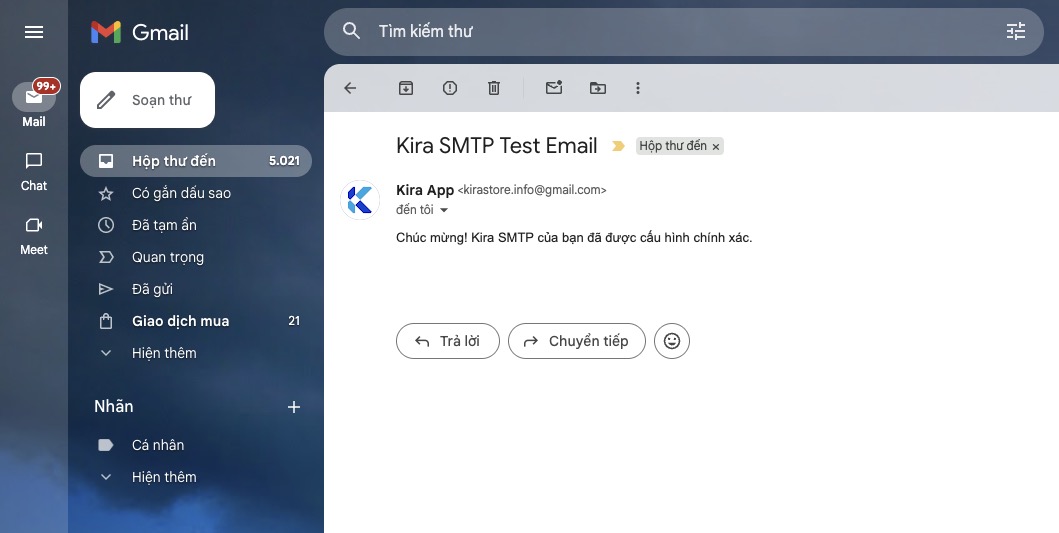Open the Move to folder icon
The height and width of the screenshot is (533, 1059).
point(598,88)
